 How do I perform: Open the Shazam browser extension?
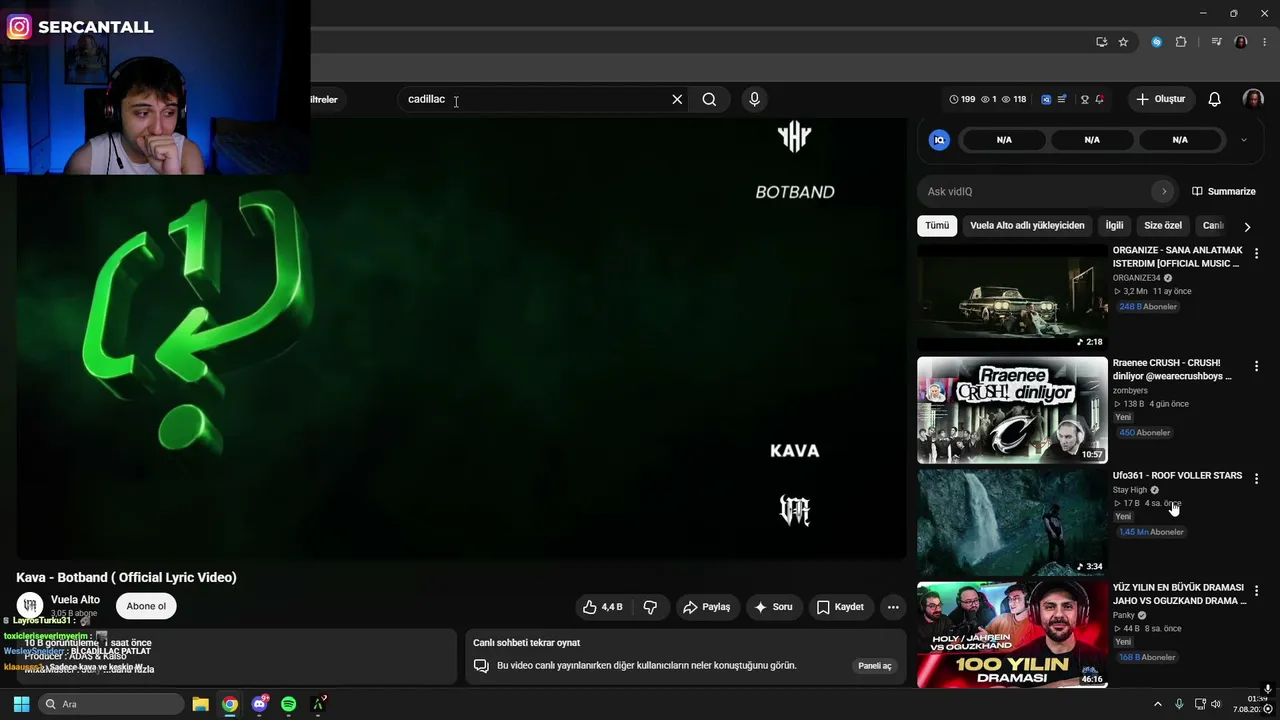(x=1157, y=42)
